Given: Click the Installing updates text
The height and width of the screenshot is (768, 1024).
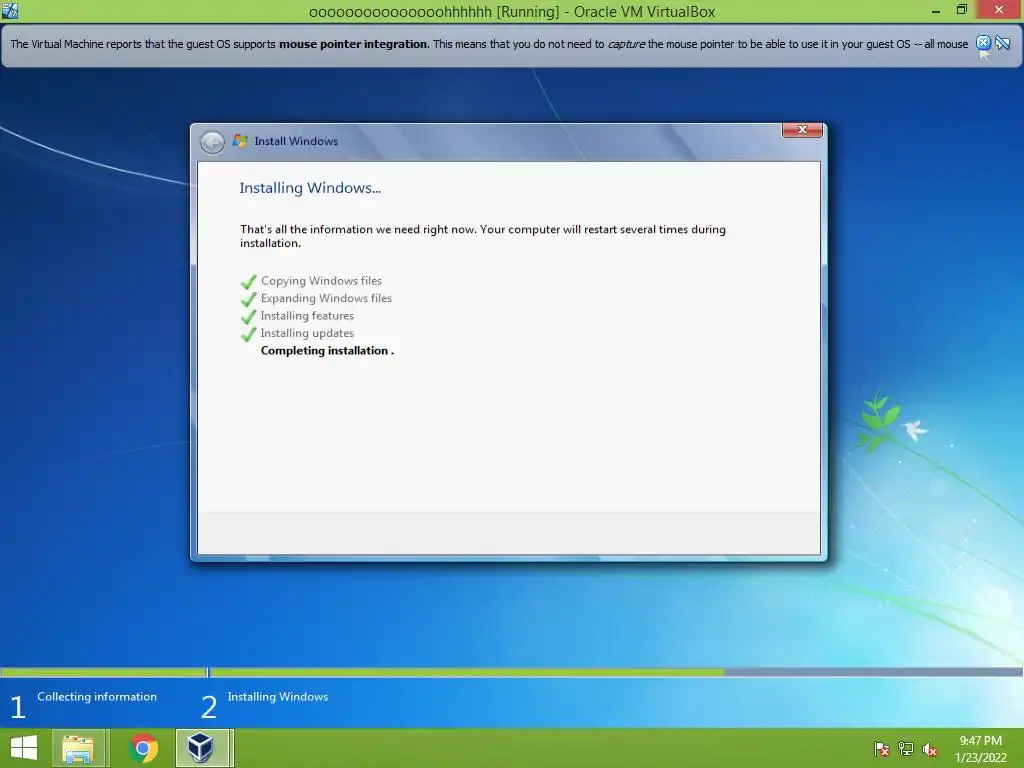Looking at the screenshot, I should click(x=307, y=333).
